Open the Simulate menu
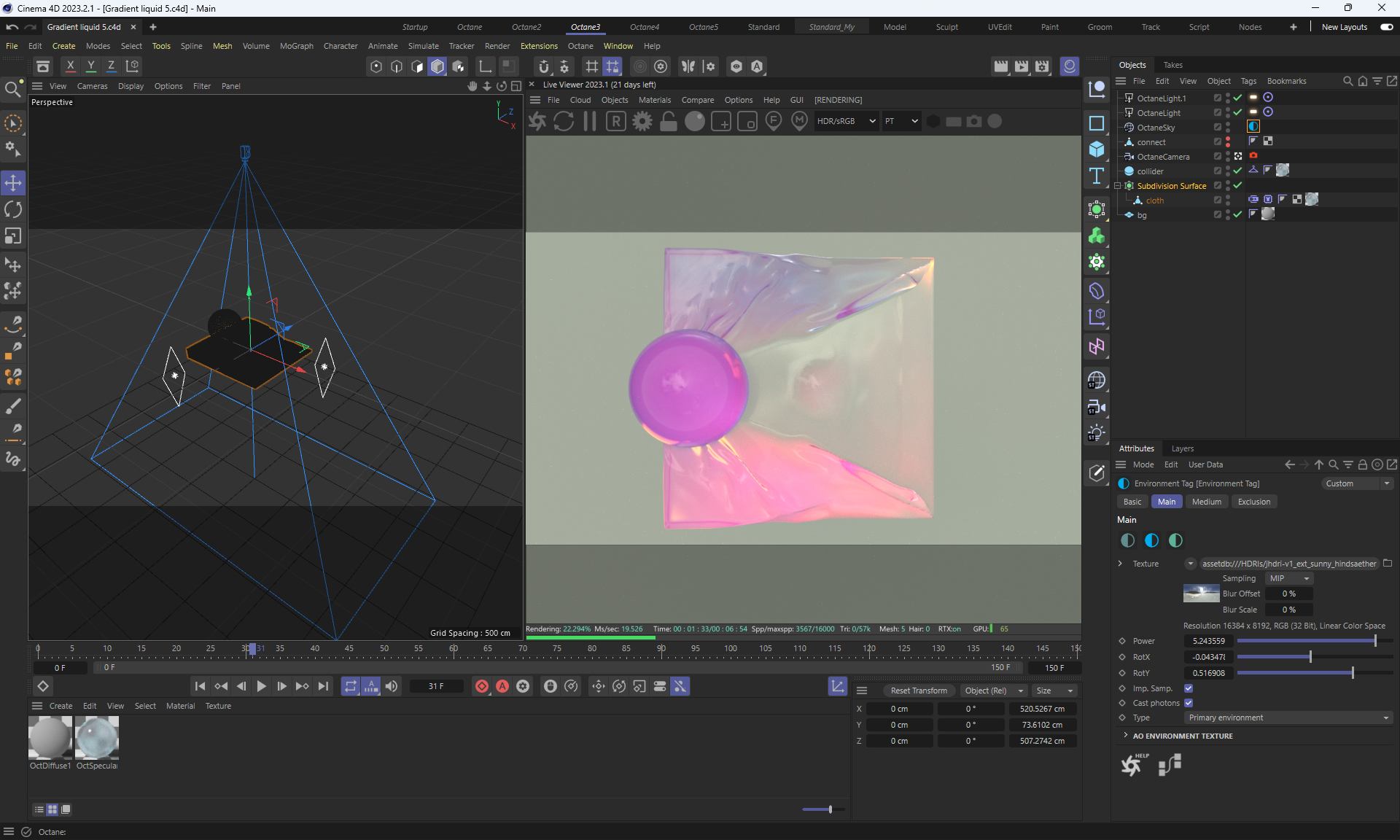The image size is (1400, 840). [x=423, y=46]
